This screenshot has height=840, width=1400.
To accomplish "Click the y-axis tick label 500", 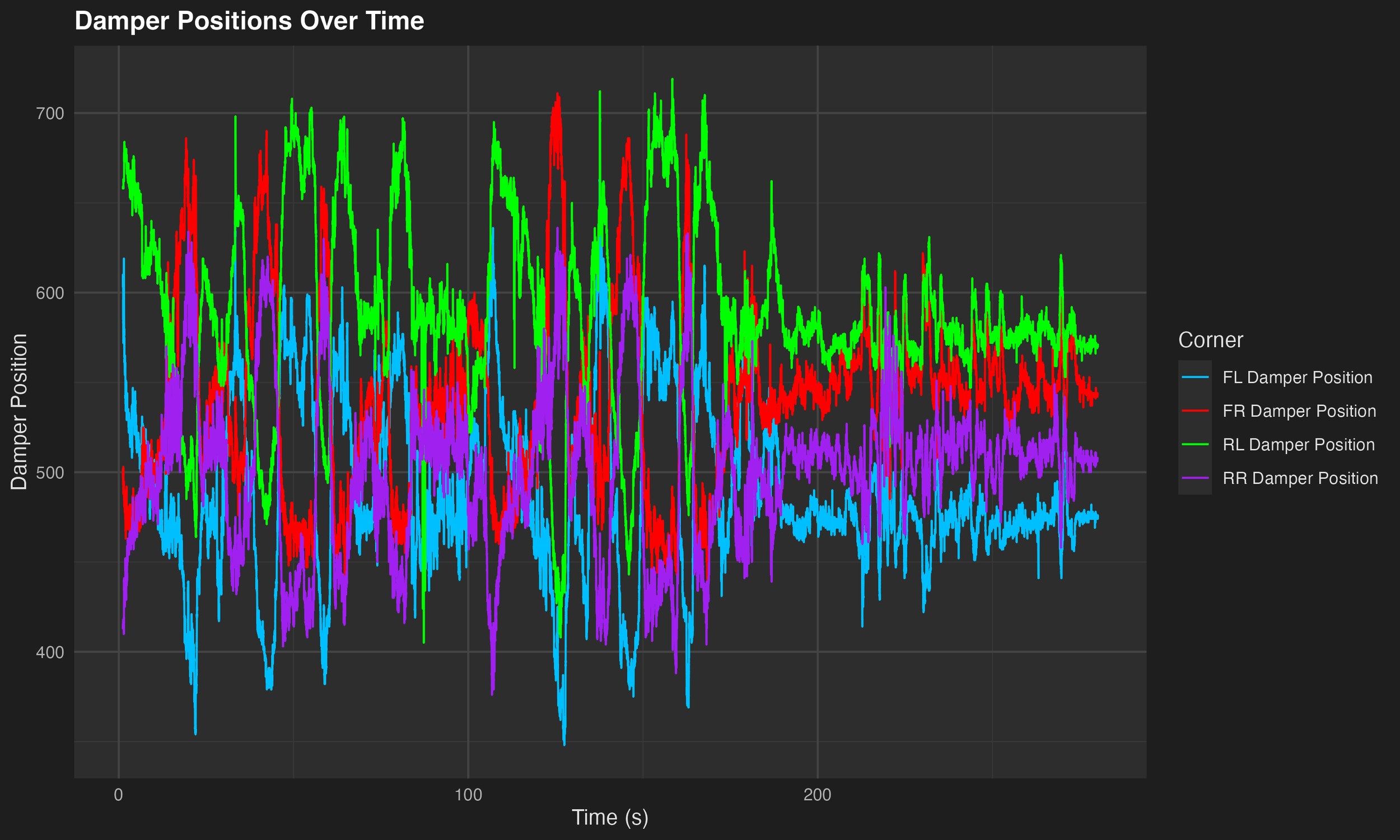I will coord(50,473).
